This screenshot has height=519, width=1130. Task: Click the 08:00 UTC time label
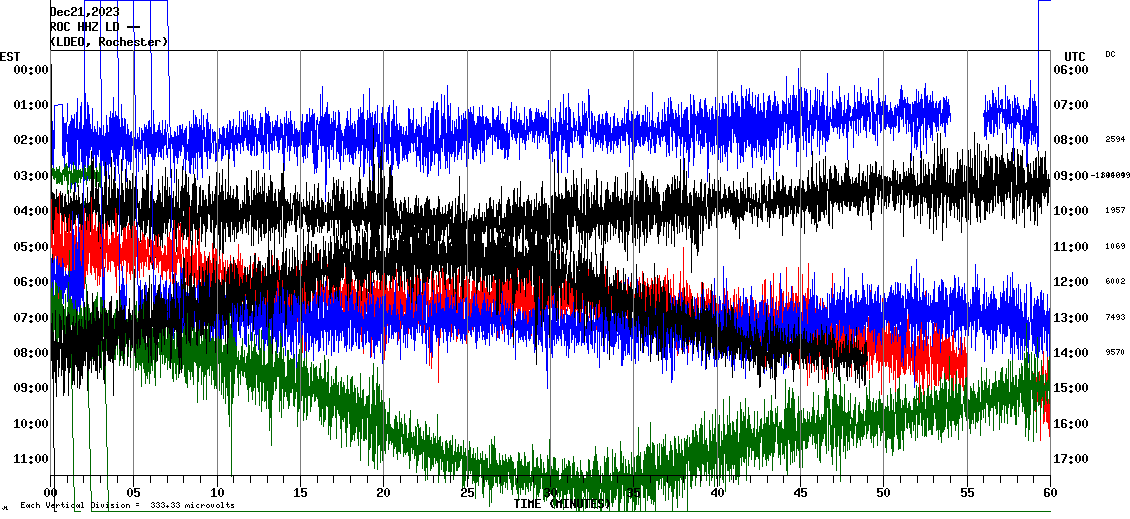(x=1071, y=140)
